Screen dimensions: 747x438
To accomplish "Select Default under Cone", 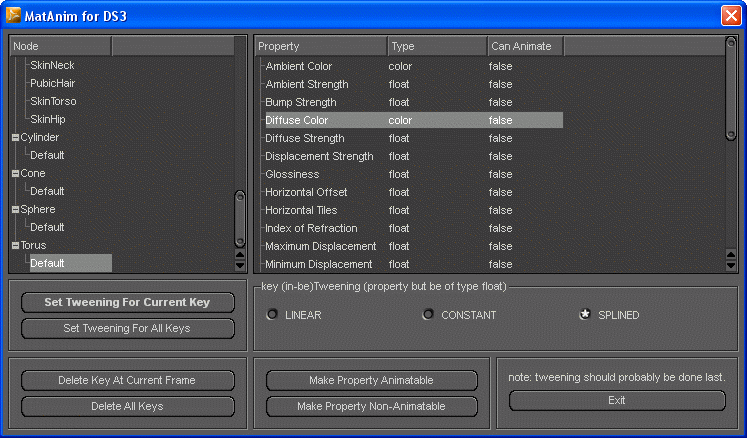I will click(47, 192).
